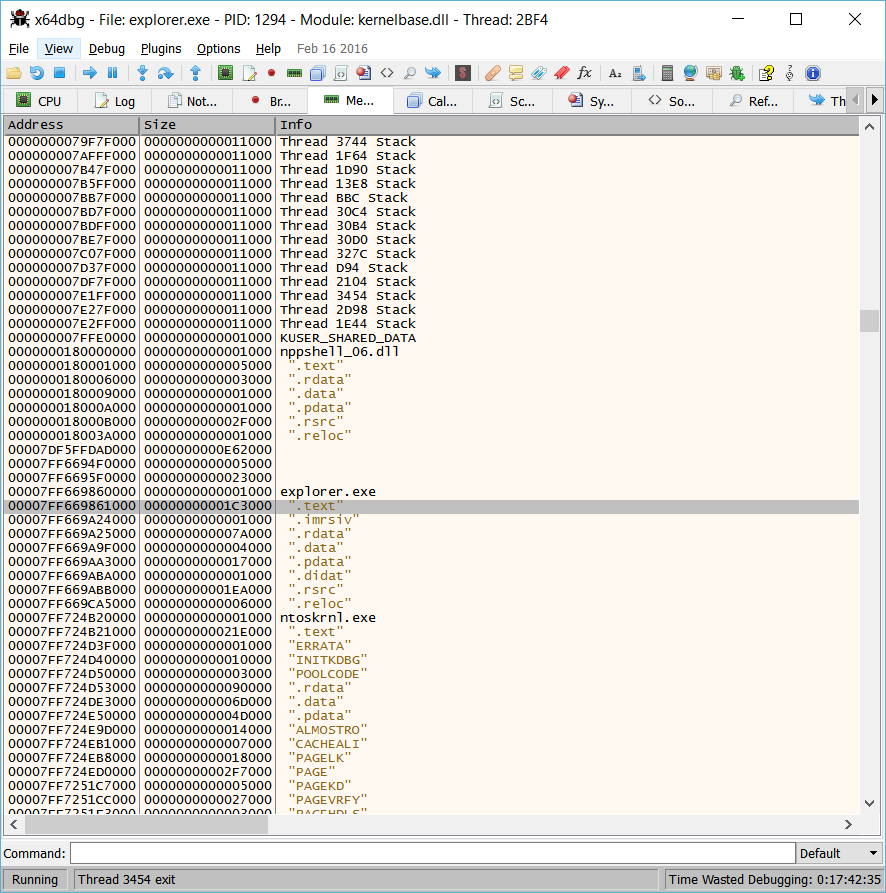Image resolution: width=886 pixels, height=893 pixels.
Task: Sort by the Address column header
Action: [71, 125]
